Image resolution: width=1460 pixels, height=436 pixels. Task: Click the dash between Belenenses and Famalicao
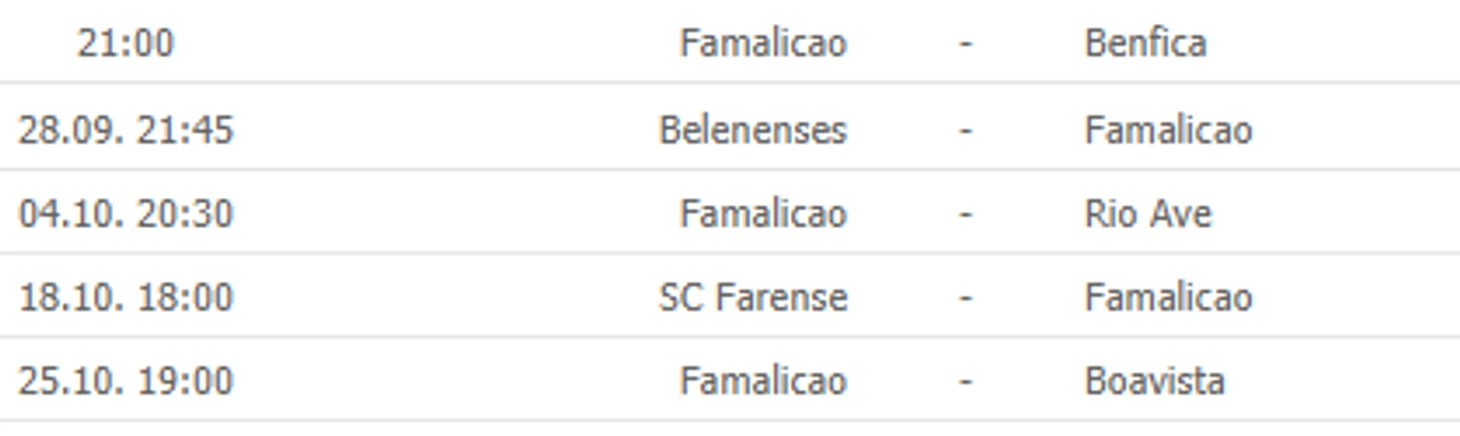(x=965, y=131)
